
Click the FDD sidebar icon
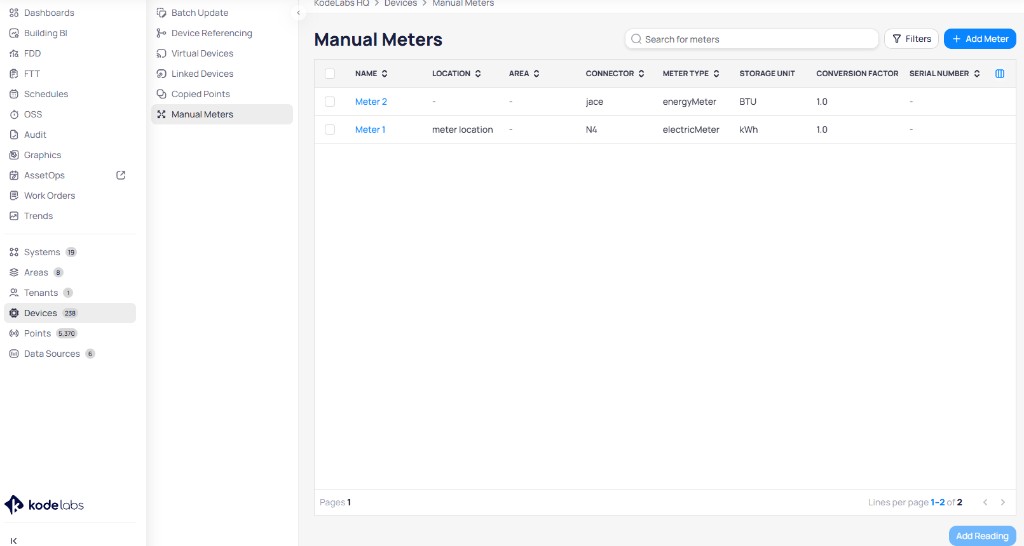14,54
